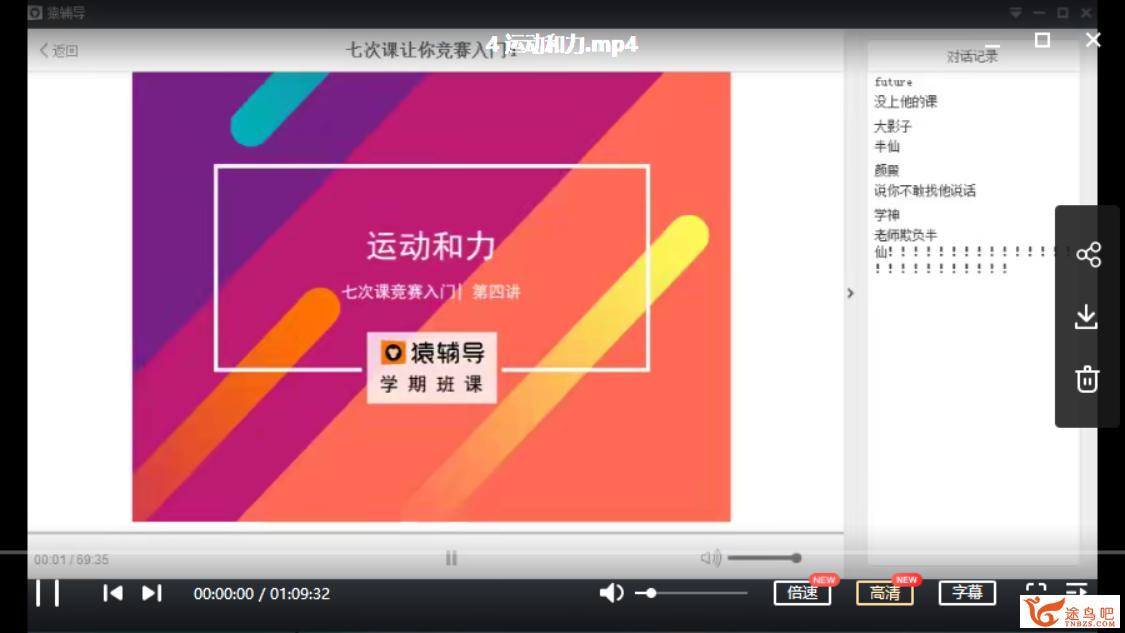Close the overlay player with the X button
Image resolution: width=1125 pixels, height=633 pixels.
point(1093,39)
